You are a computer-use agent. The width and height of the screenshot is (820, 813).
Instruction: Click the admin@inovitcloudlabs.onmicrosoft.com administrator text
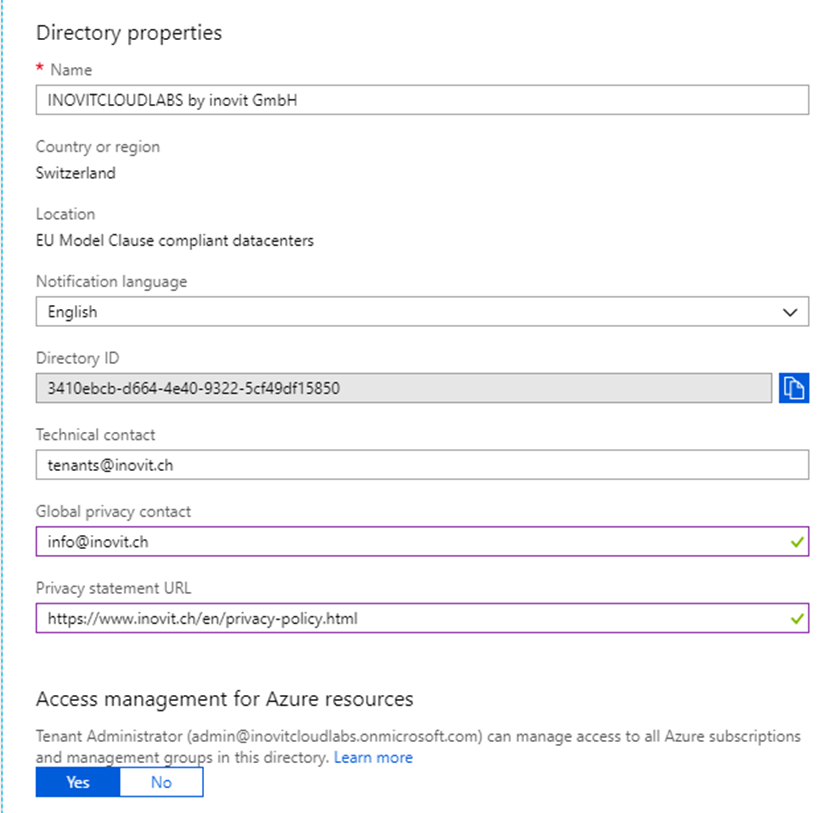335,736
